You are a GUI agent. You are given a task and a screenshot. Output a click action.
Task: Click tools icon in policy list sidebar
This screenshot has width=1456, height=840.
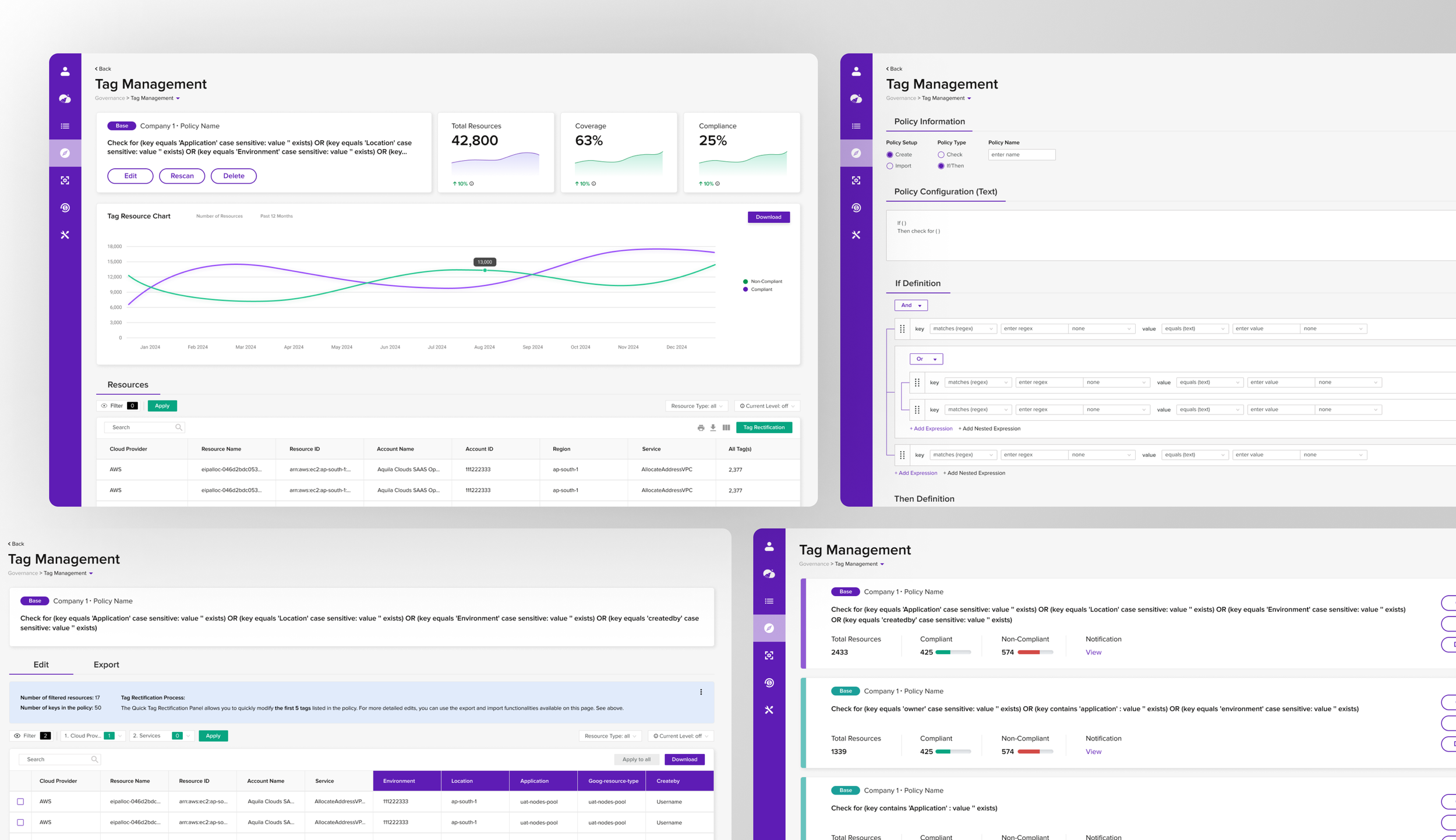coord(769,710)
